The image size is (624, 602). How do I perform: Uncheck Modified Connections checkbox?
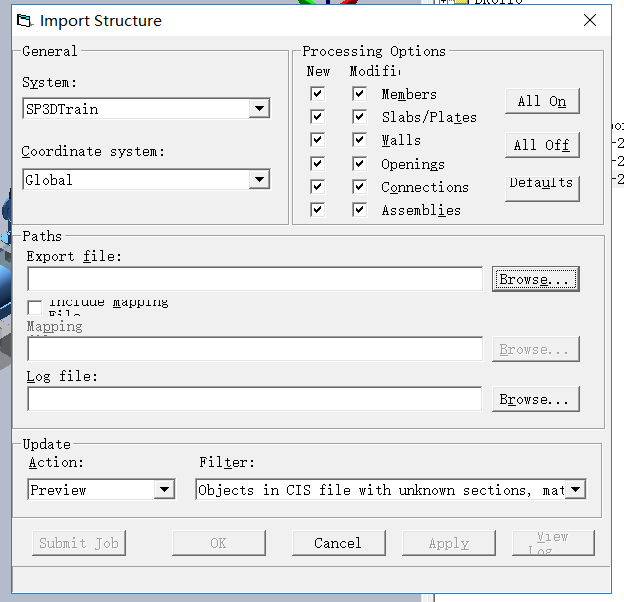[x=359, y=187]
